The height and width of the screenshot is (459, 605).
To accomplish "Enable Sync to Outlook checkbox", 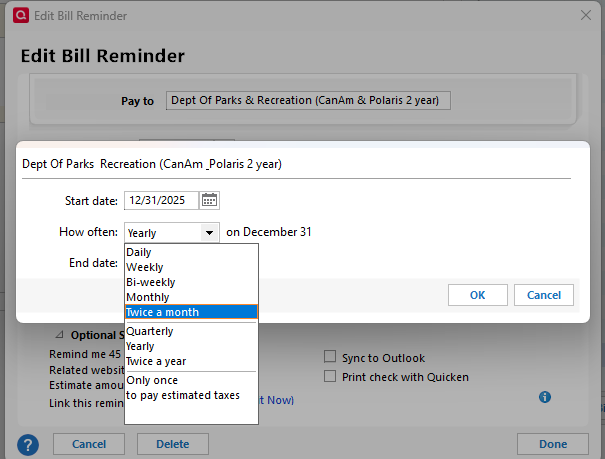I will [331, 358].
